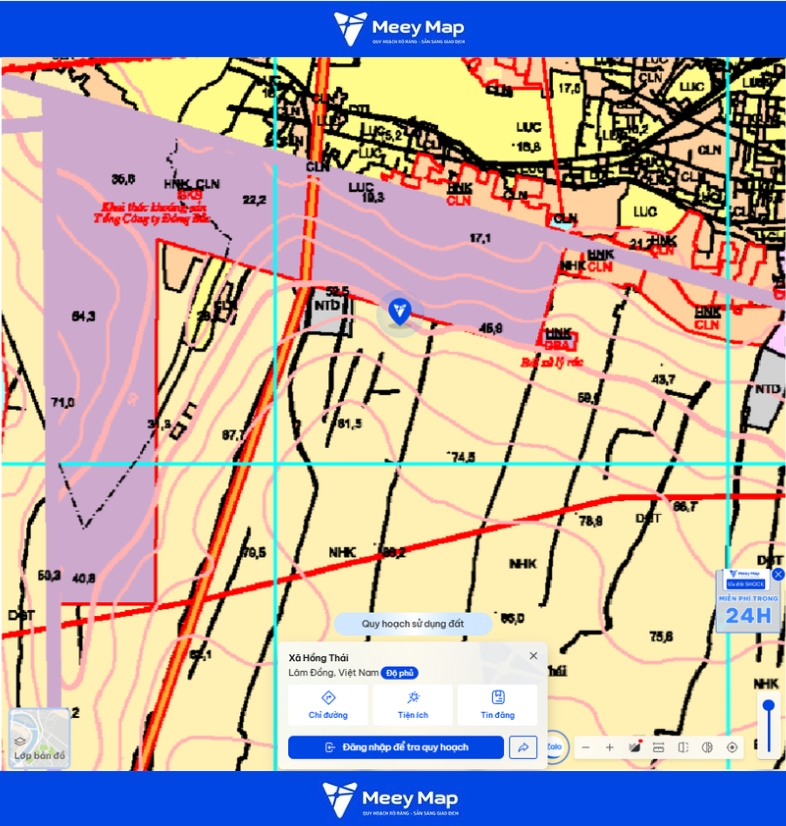Adjust the vertical overlay opacity slider
Screen dimensions: 786x826
pyautogui.click(x=769, y=726)
